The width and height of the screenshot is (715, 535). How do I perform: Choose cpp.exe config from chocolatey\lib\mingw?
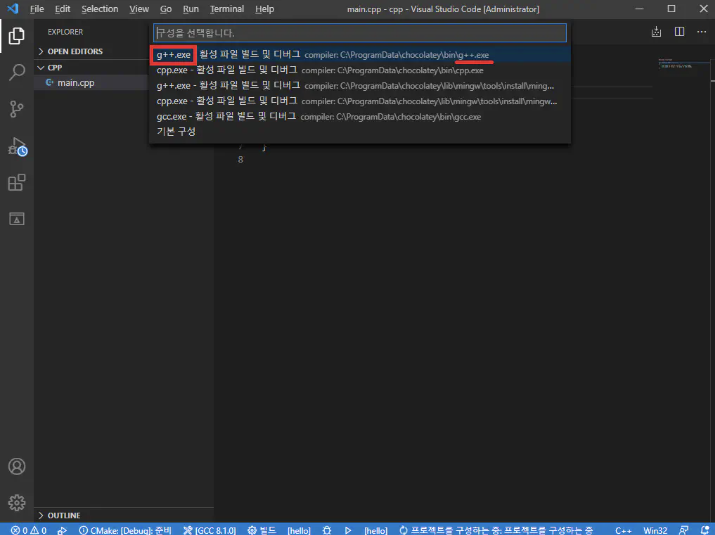[x=360, y=101]
